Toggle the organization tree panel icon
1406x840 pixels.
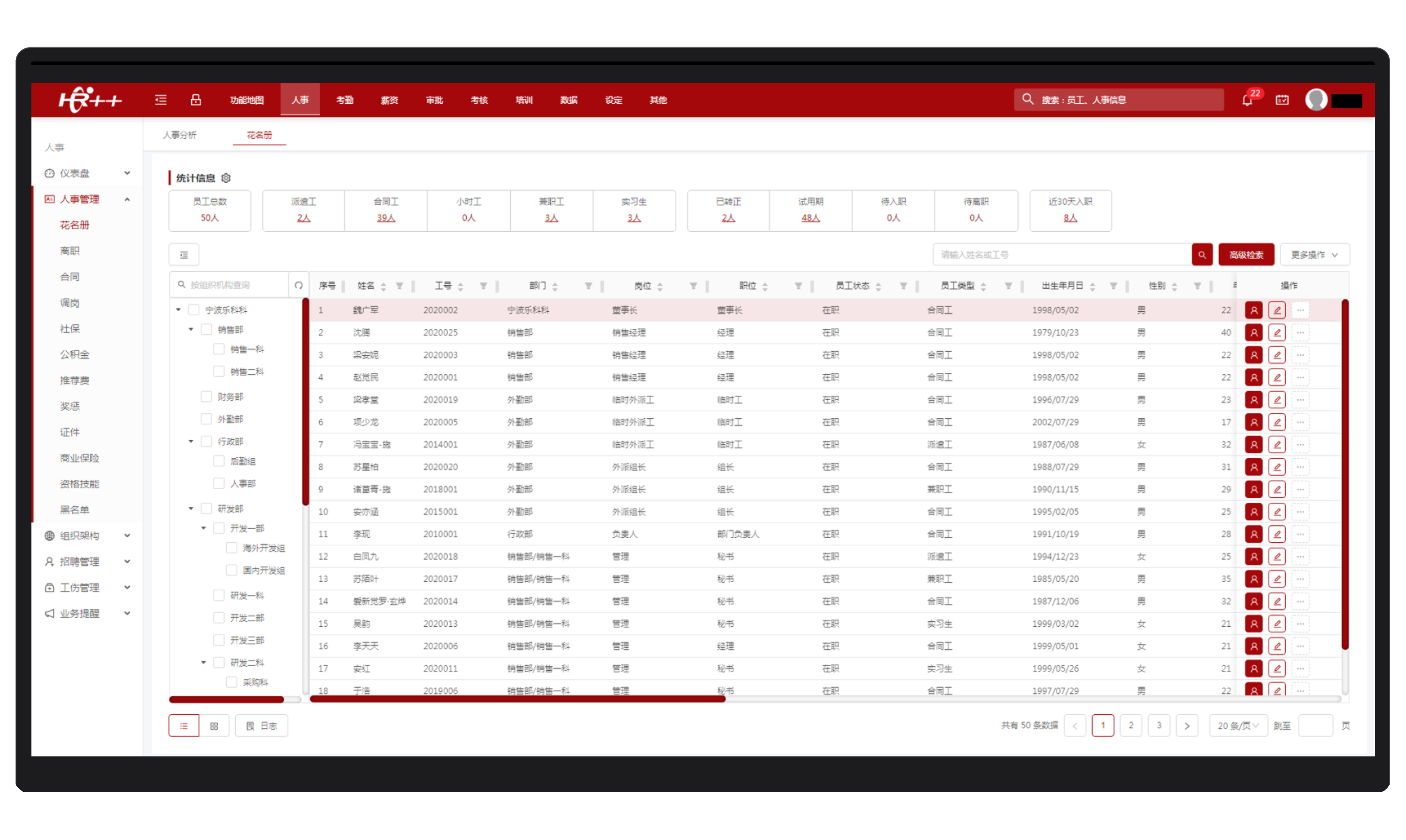[x=184, y=255]
